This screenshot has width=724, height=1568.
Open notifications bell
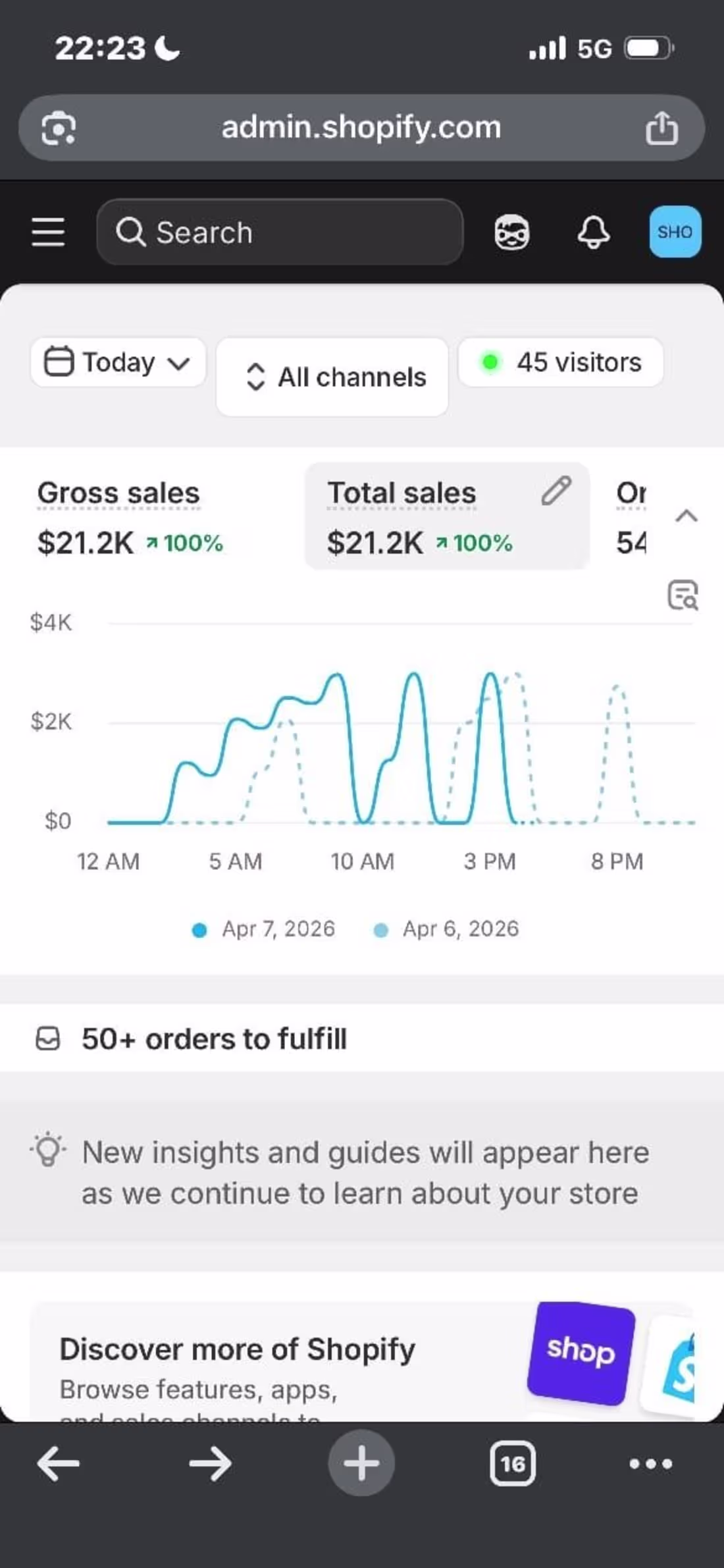593,233
